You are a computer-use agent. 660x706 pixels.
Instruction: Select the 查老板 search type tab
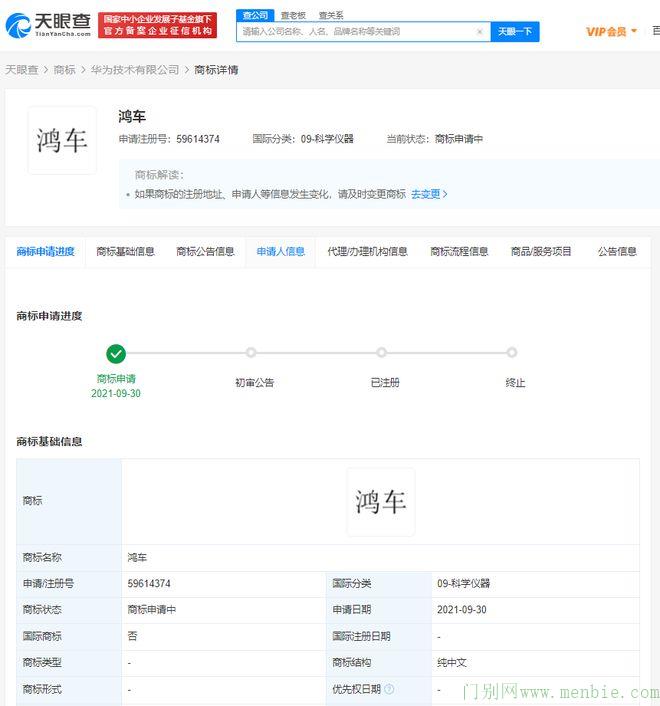tap(293, 15)
